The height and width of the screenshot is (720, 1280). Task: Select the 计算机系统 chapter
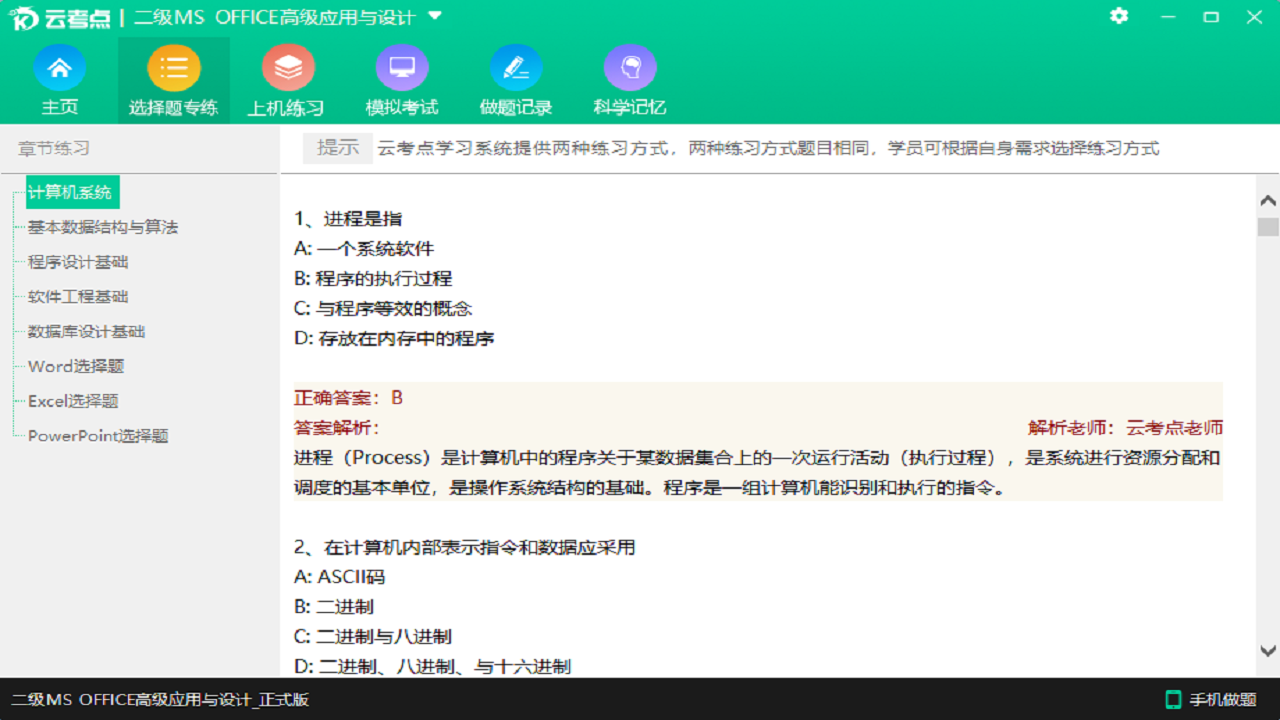[70, 192]
